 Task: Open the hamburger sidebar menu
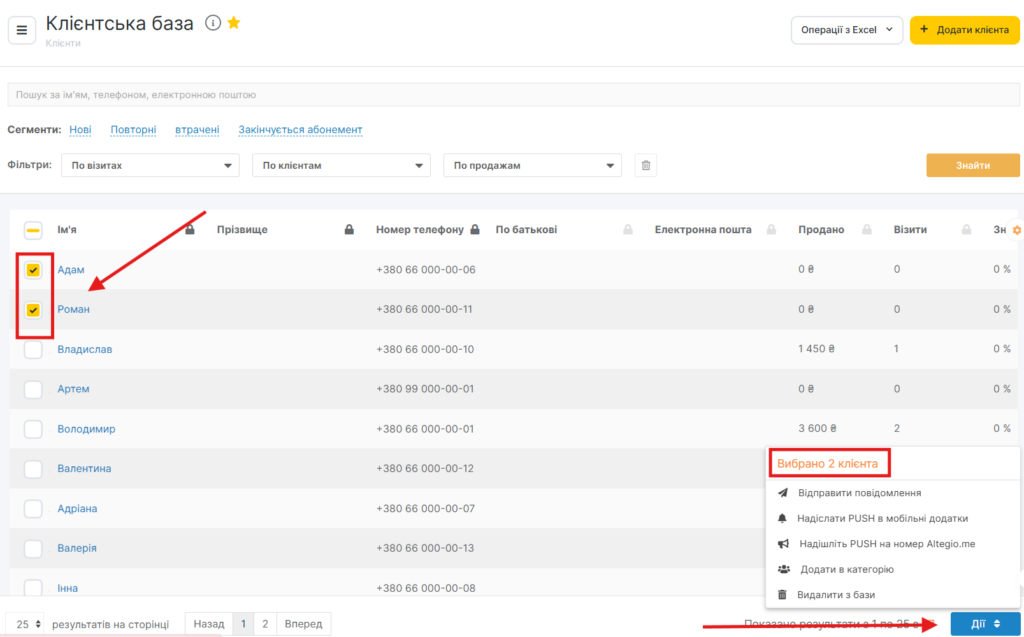pos(22,30)
